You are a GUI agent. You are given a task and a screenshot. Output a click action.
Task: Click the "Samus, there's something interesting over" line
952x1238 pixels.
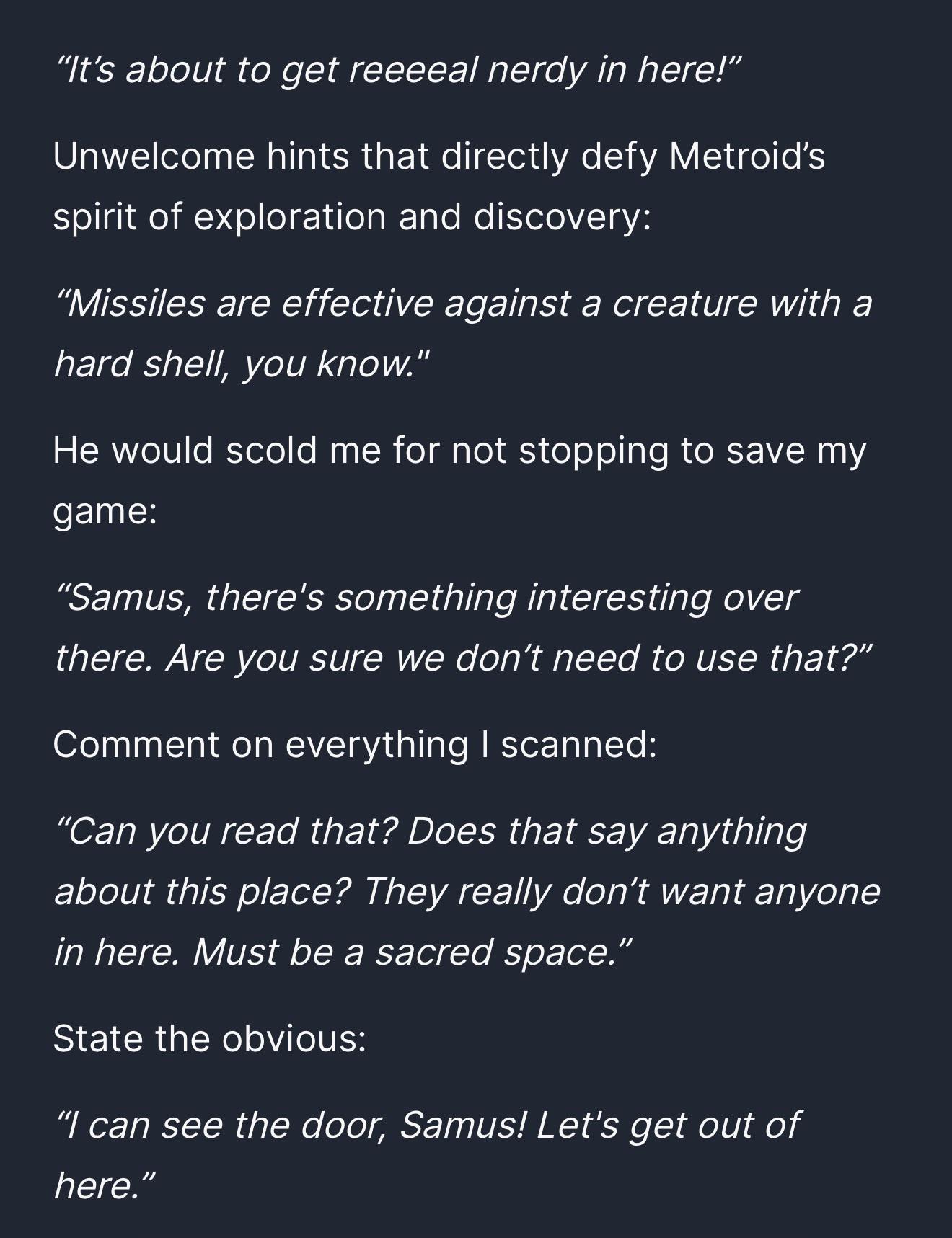tap(426, 598)
